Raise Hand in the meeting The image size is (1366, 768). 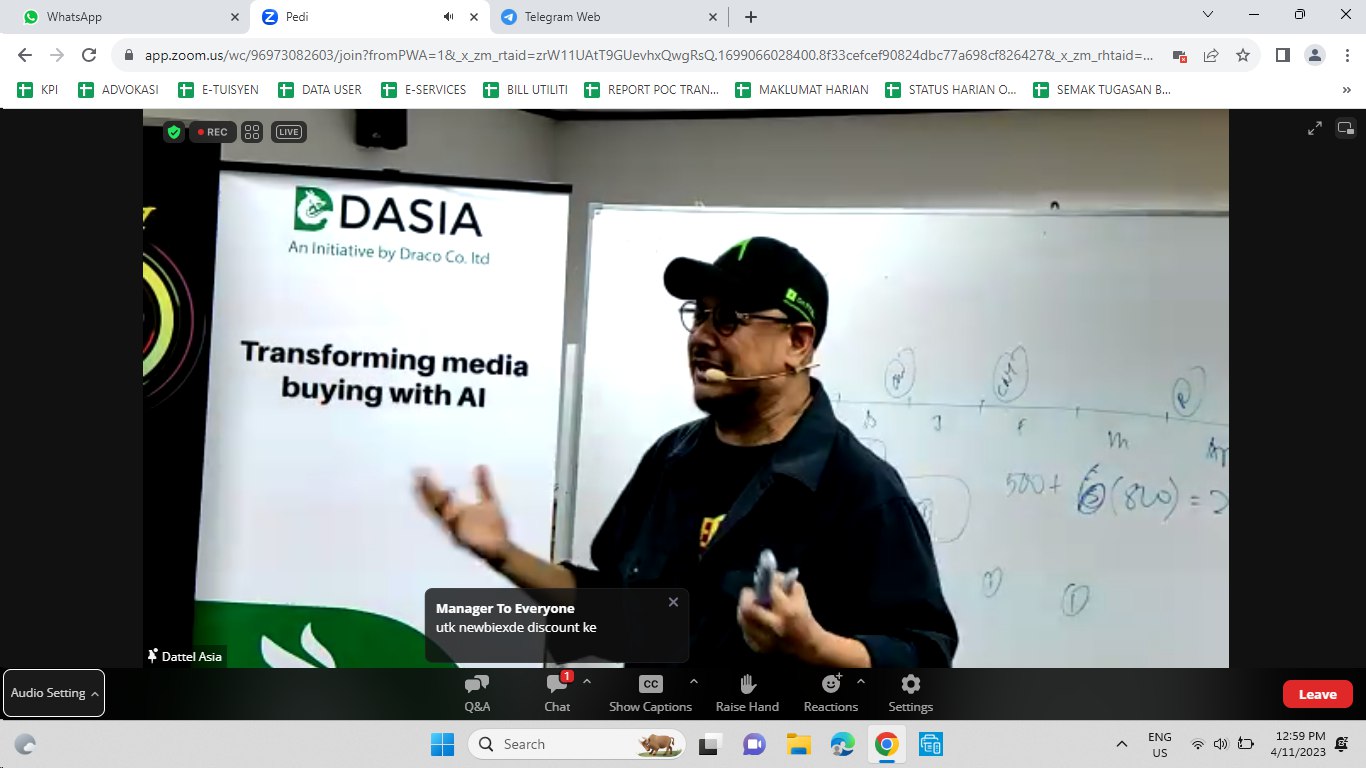click(x=747, y=693)
